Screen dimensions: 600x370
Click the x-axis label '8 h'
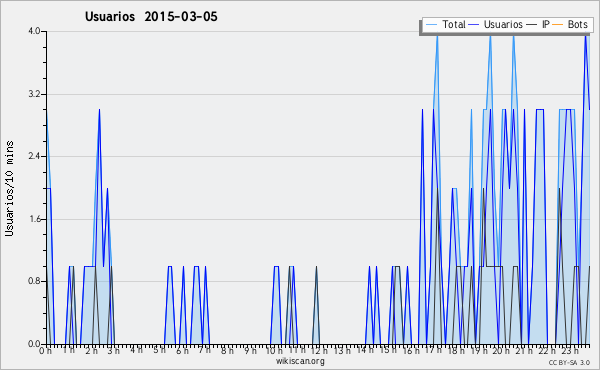click(x=227, y=350)
